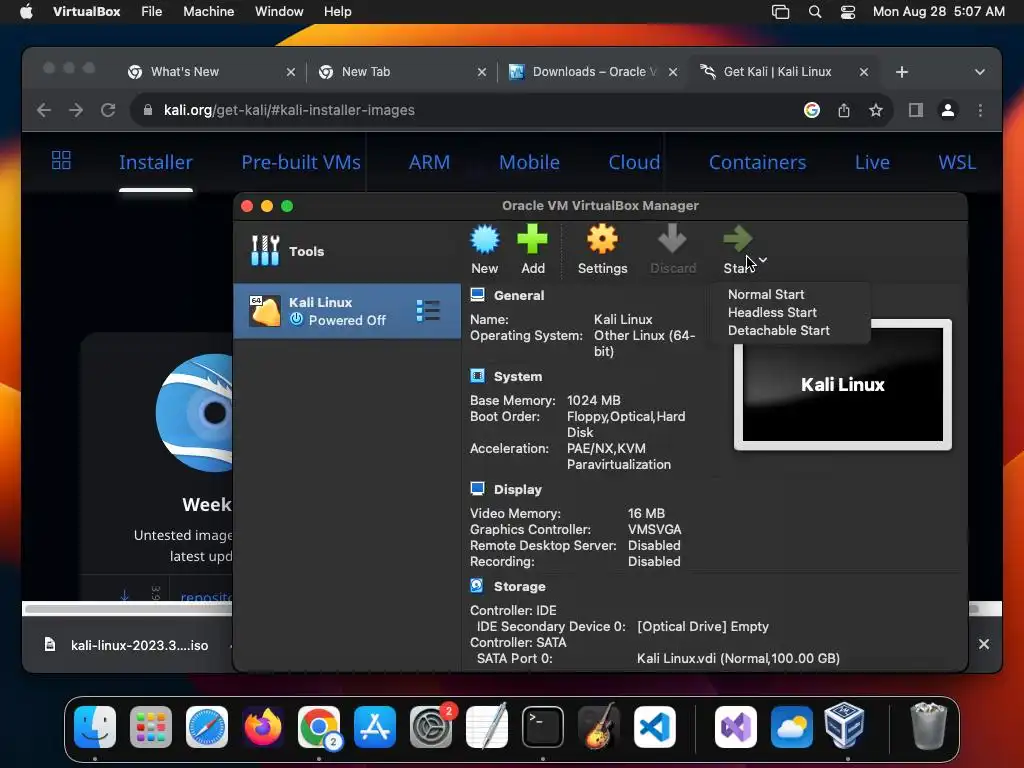1024x768 pixels.
Task: Choose Normal Start from the menu
Action: (x=766, y=295)
